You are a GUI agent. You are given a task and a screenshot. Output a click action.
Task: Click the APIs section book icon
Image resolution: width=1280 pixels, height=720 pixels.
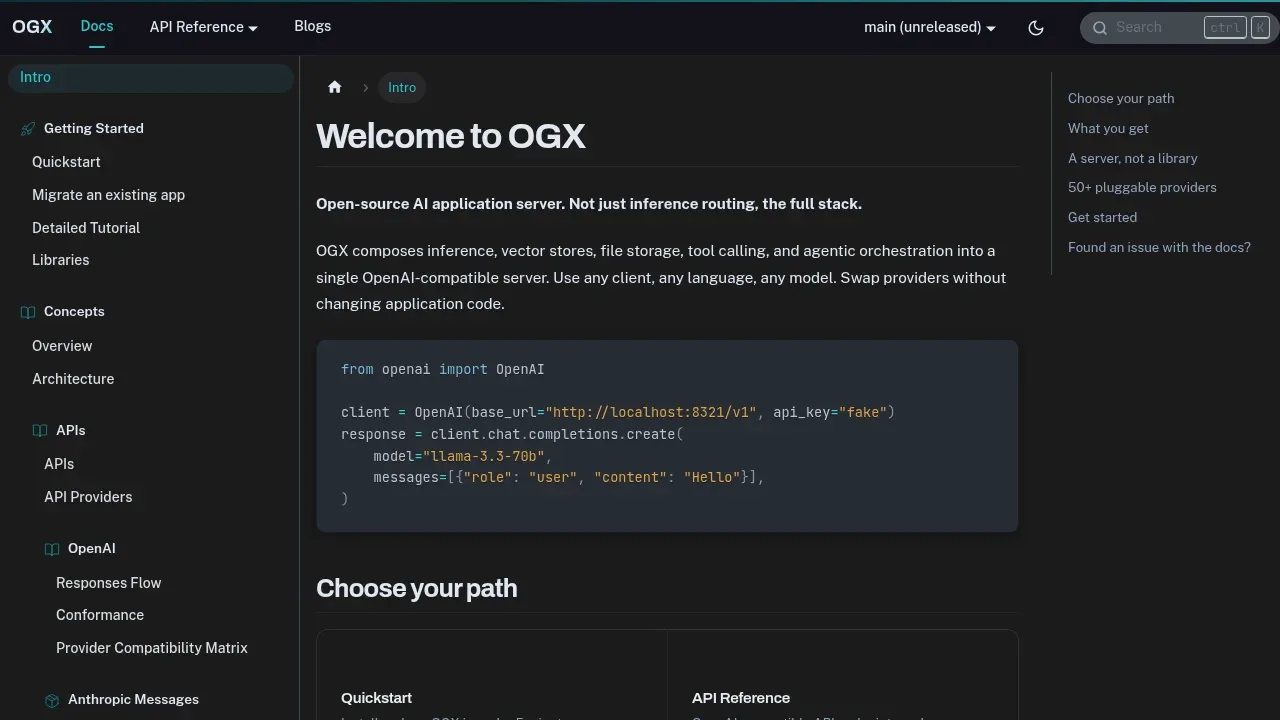click(40, 431)
